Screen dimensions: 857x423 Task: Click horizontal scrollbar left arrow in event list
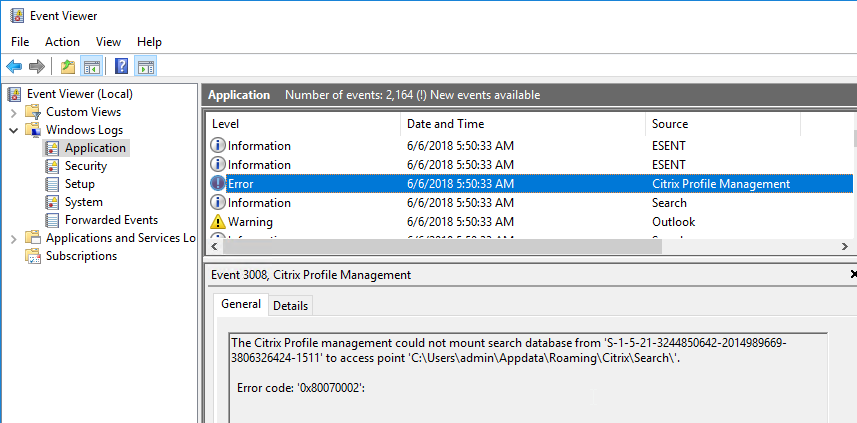[214, 246]
